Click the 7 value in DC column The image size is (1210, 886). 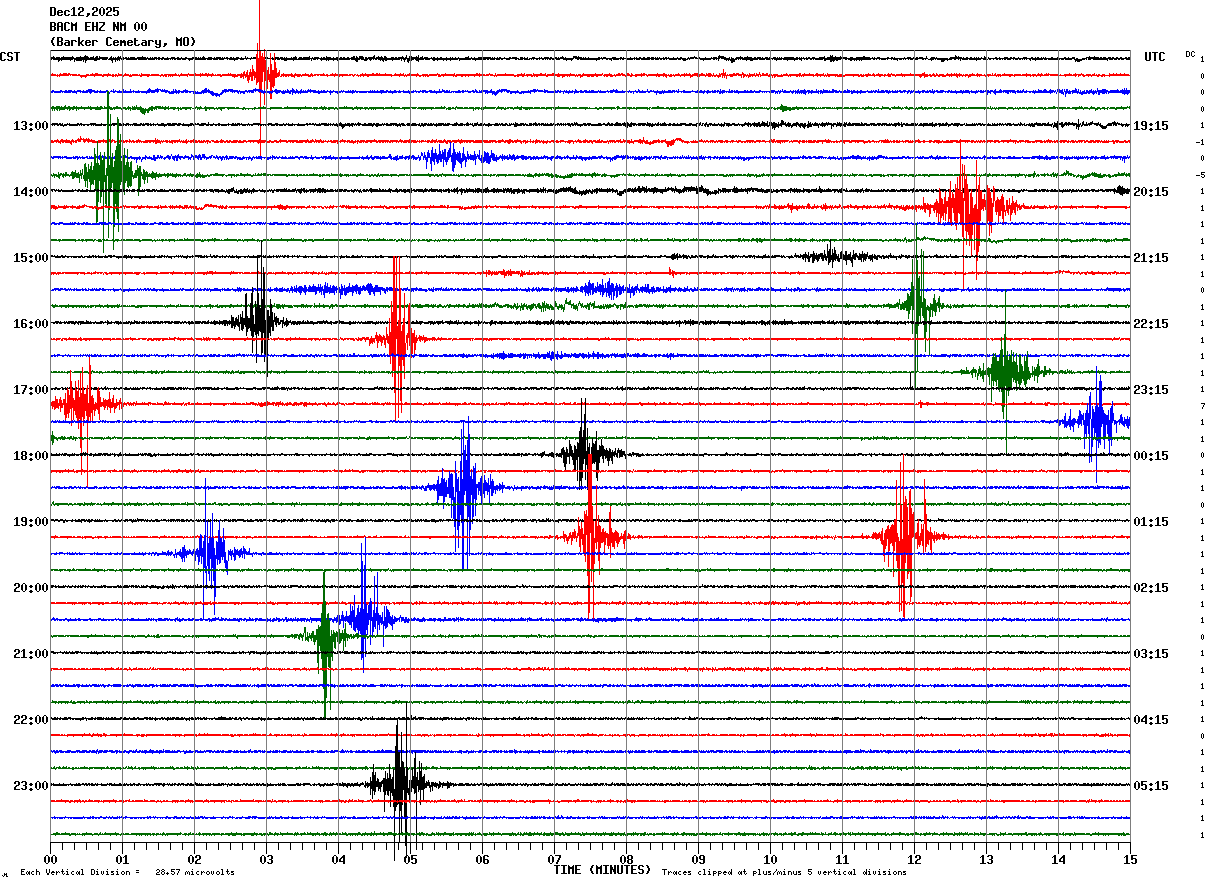(x=1202, y=406)
